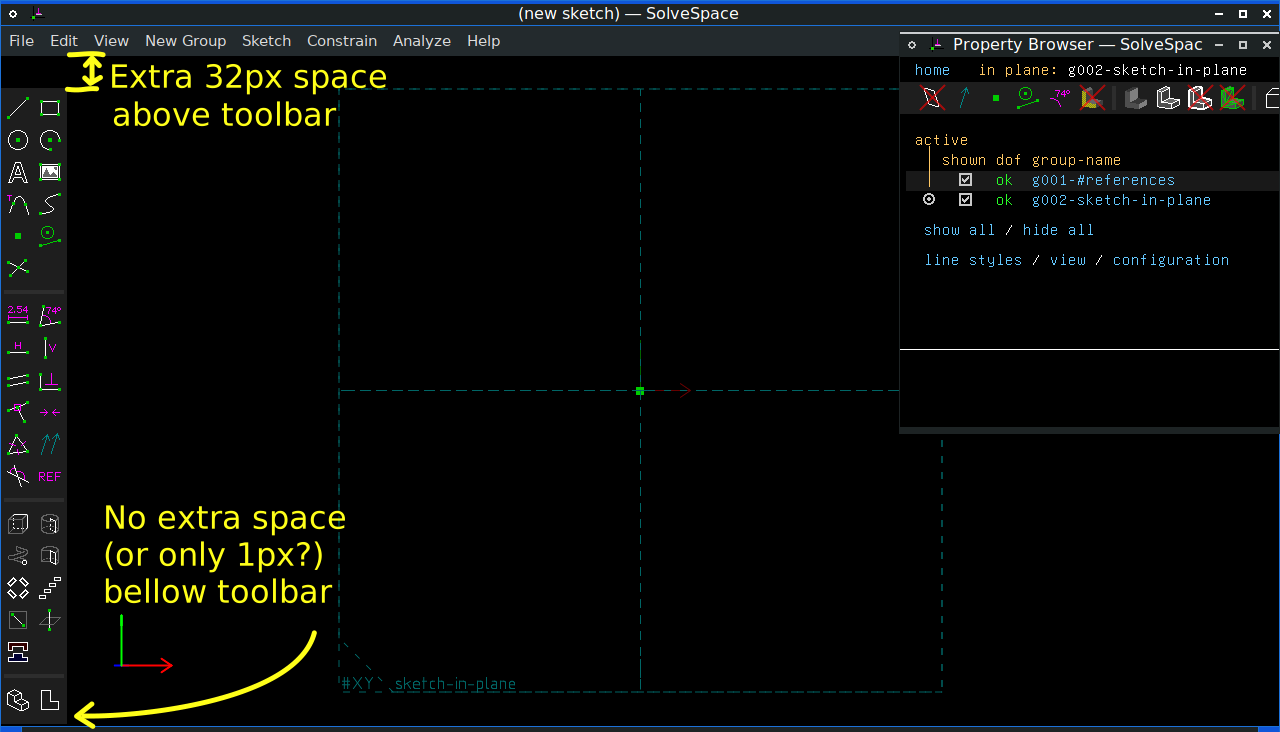Open the Constrain menu
The image size is (1280, 732).
click(x=342, y=41)
